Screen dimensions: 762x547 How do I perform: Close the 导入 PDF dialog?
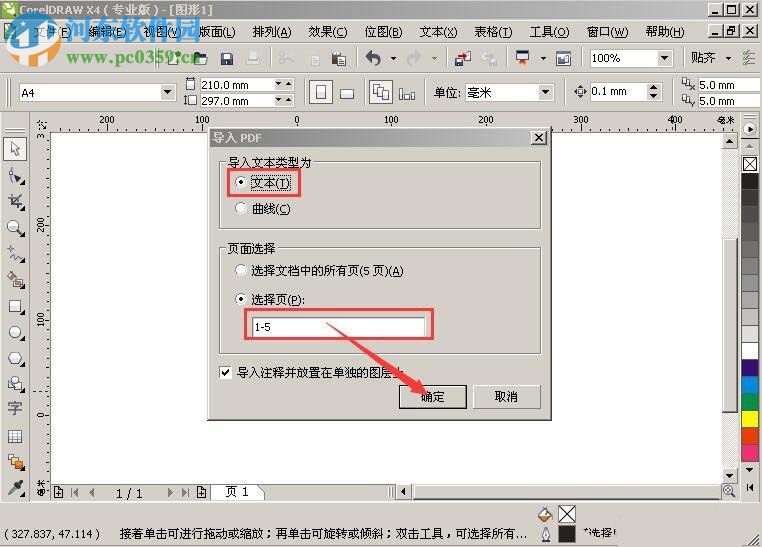point(539,138)
